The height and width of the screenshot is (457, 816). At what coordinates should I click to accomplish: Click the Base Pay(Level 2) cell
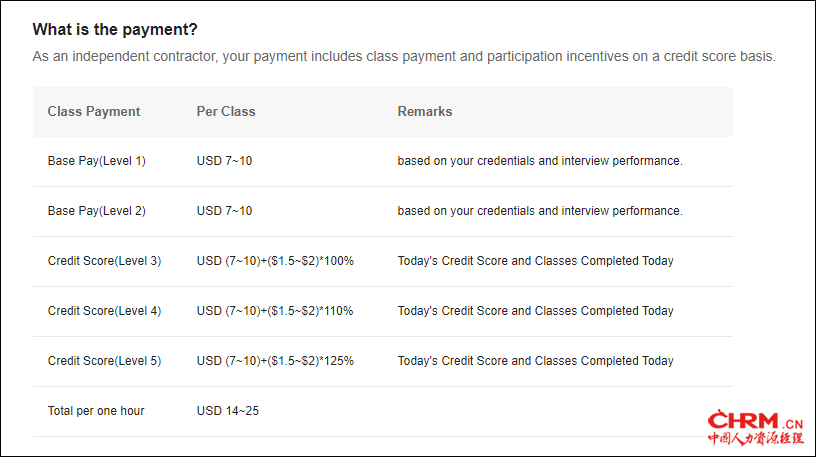tap(97, 211)
